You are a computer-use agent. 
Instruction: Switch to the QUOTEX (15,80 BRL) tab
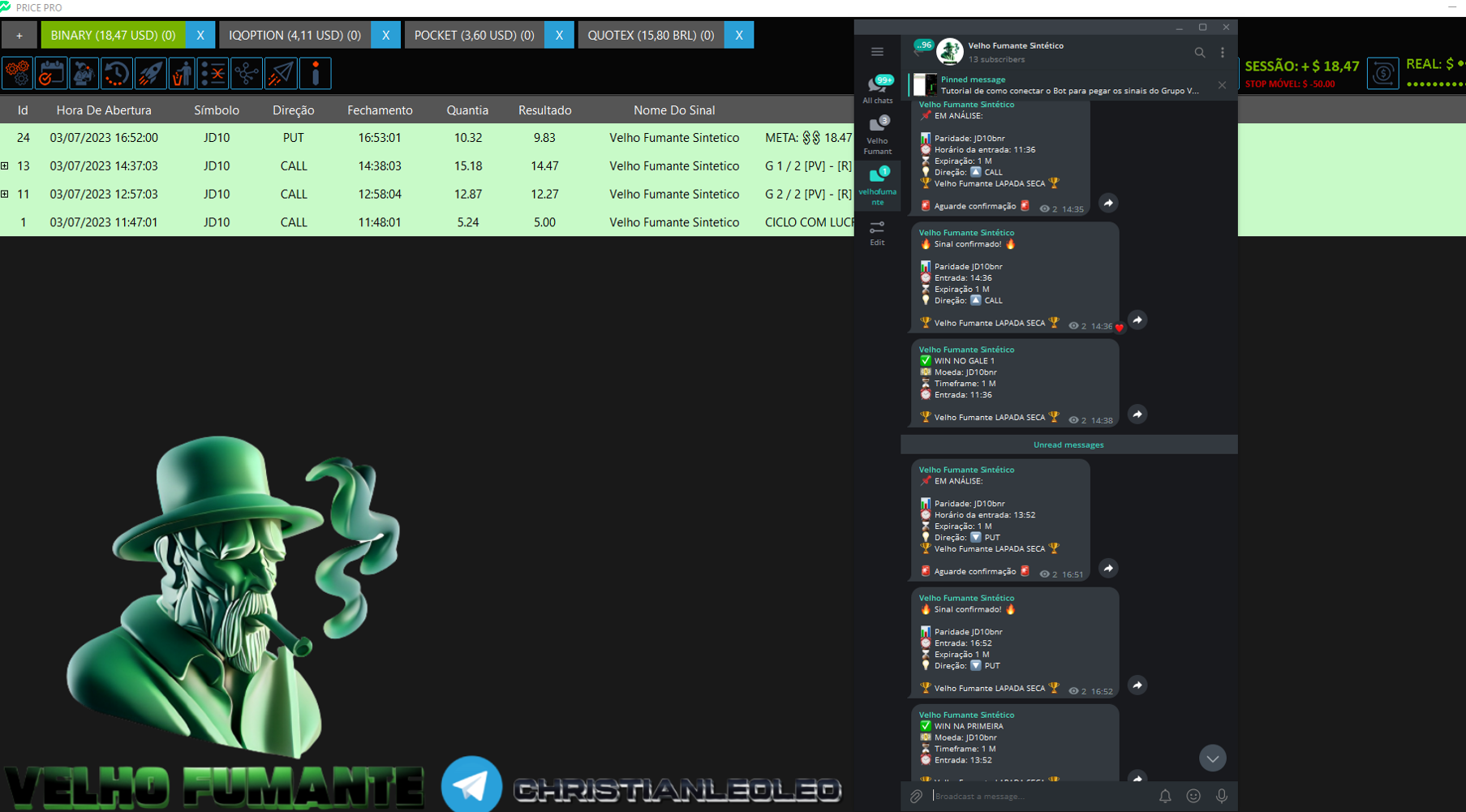[651, 35]
